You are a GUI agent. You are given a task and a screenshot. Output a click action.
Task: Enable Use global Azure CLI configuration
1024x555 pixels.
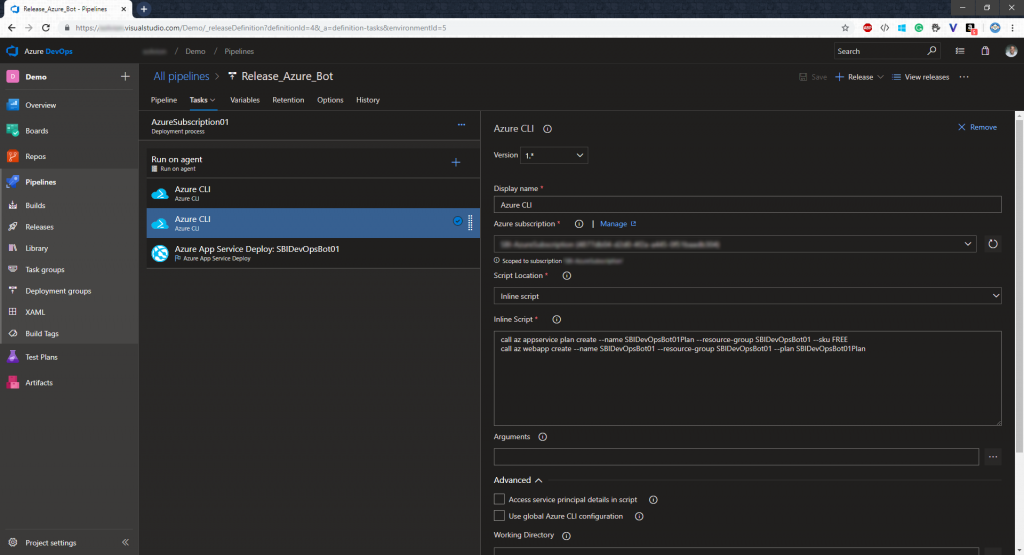pos(500,516)
